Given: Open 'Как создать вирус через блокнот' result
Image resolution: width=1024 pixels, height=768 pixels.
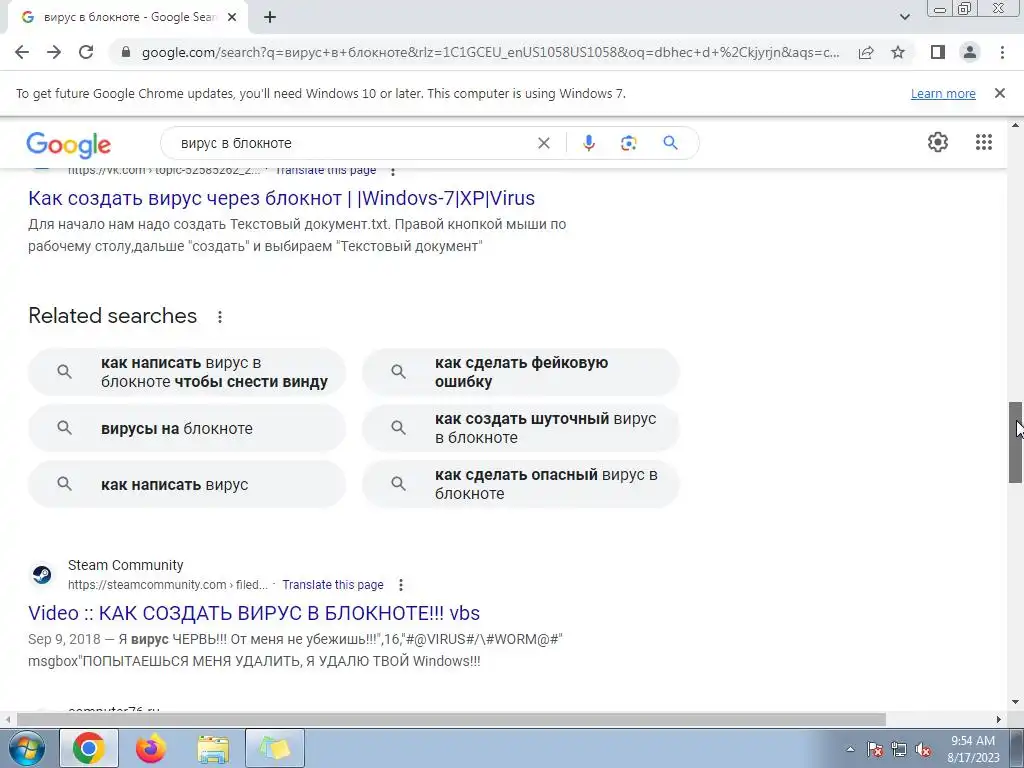Looking at the screenshot, I should [x=281, y=198].
